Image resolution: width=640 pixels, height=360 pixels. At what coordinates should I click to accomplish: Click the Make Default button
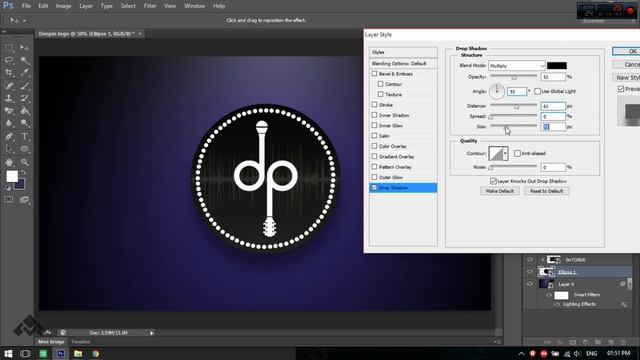500,191
